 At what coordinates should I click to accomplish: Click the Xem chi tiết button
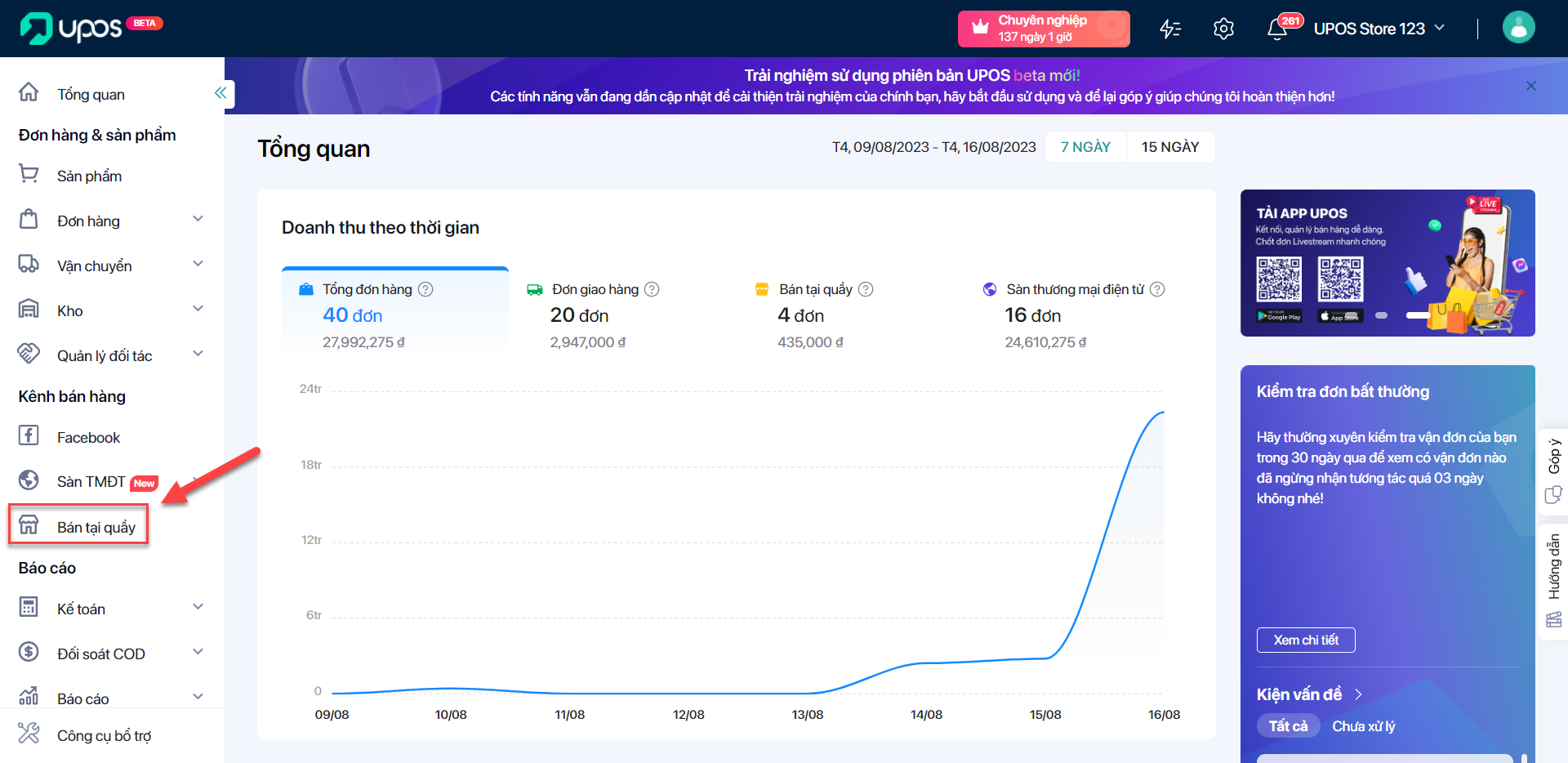pyautogui.click(x=1305, y=640)
